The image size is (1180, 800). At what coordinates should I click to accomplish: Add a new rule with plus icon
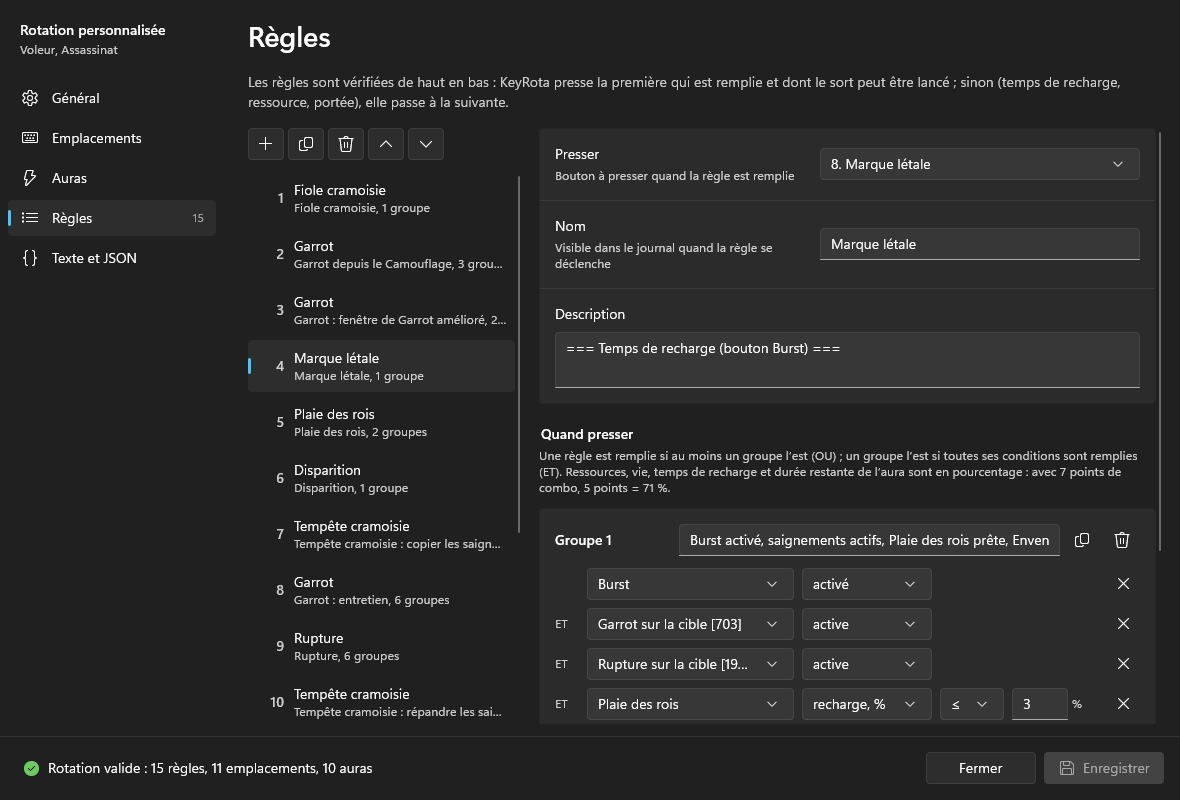tap(266, 144)
